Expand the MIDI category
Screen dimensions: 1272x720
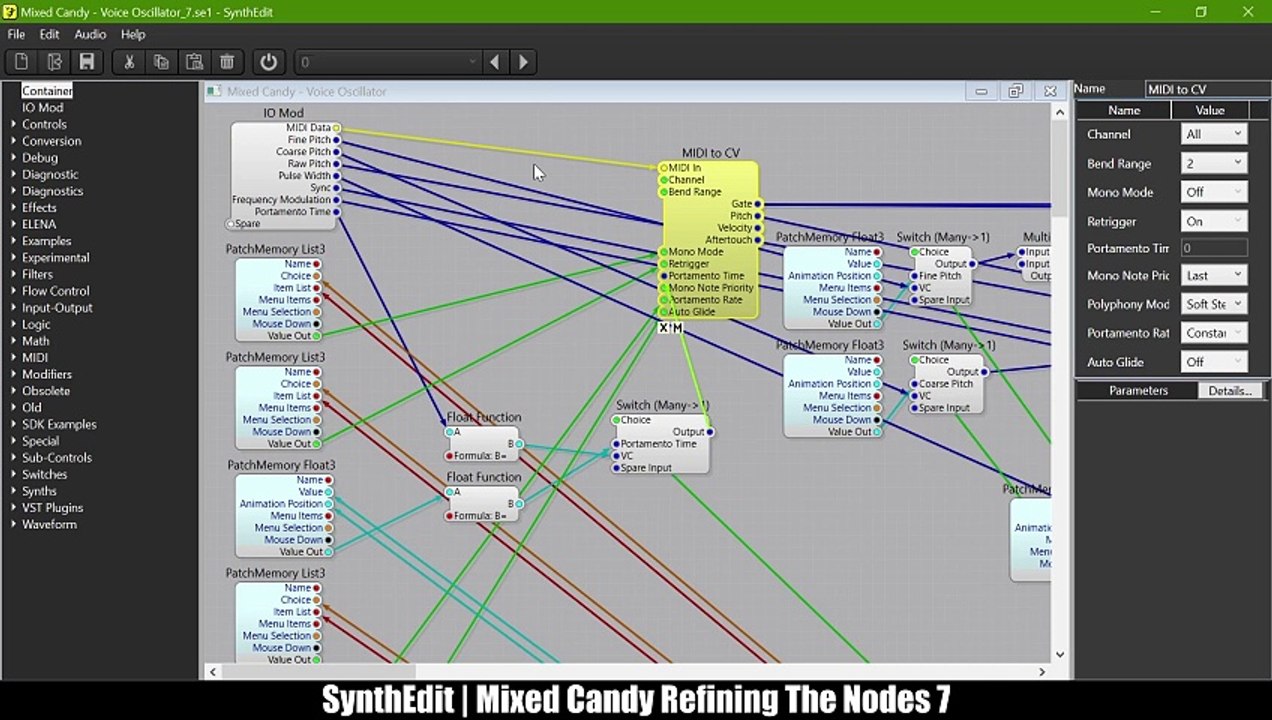(x=14, y=357)
